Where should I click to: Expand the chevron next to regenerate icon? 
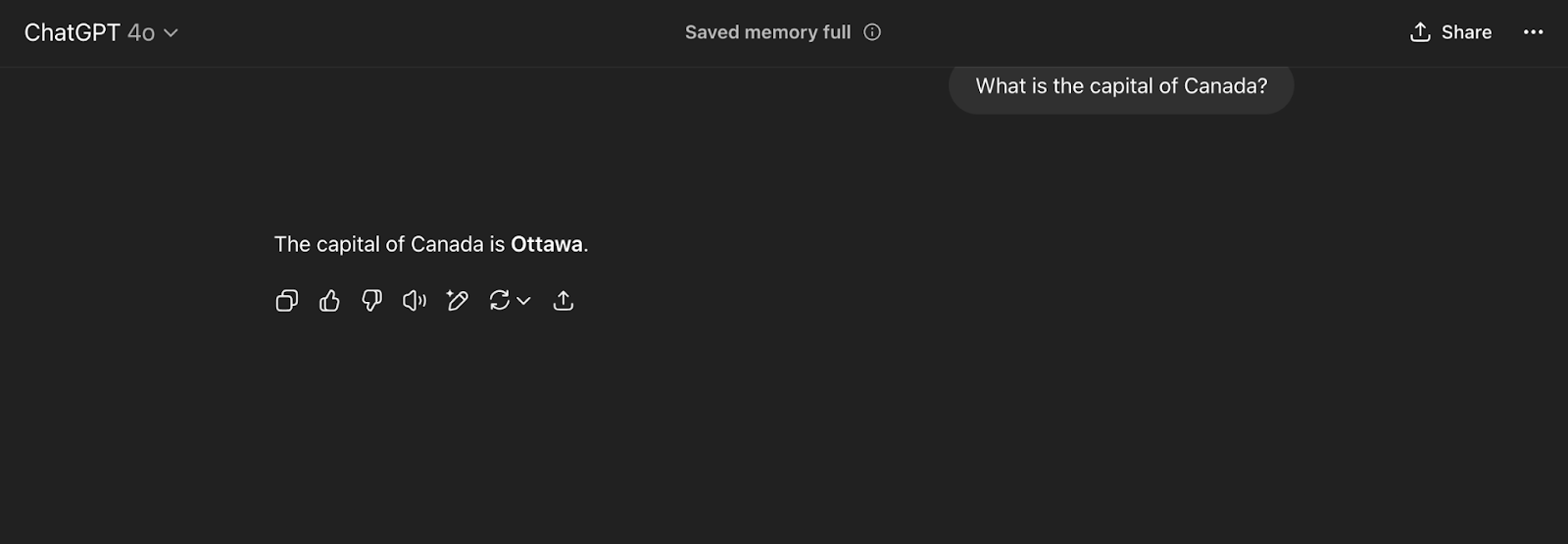click(x=523, y=301)
